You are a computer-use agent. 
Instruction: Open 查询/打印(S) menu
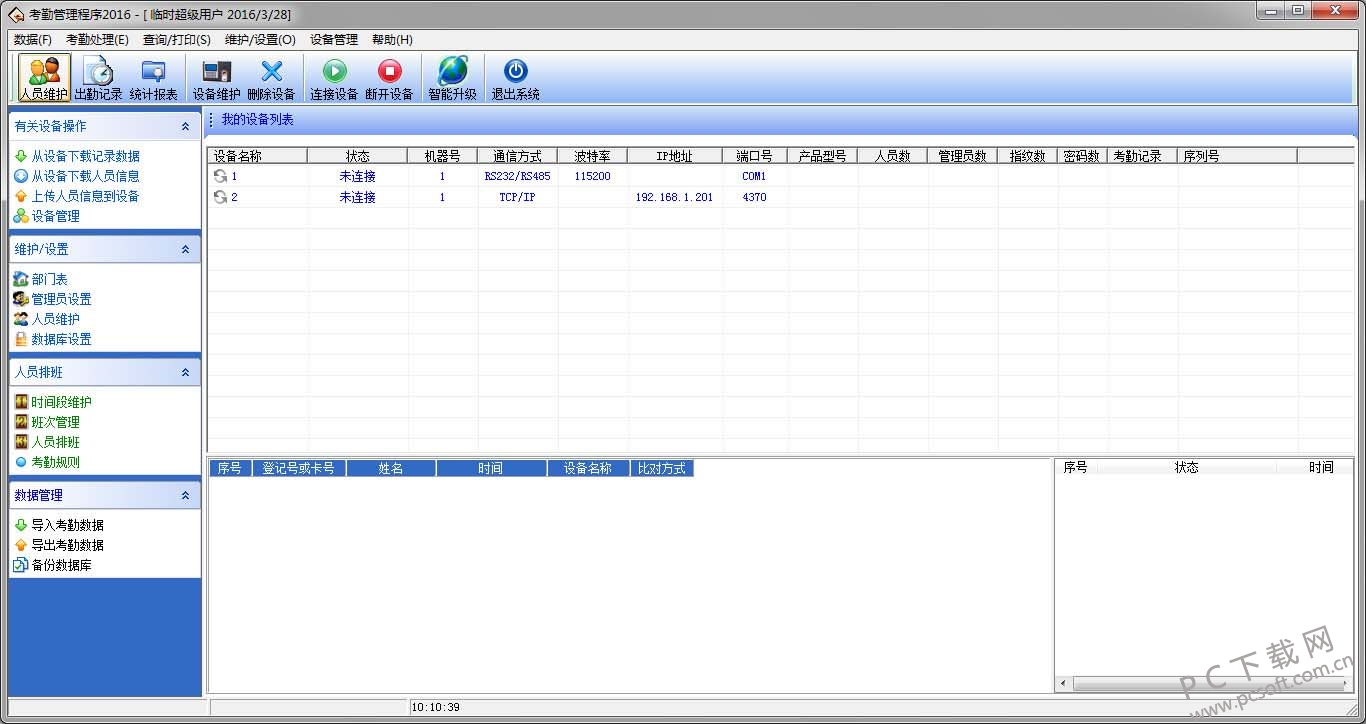coord(177,40)
